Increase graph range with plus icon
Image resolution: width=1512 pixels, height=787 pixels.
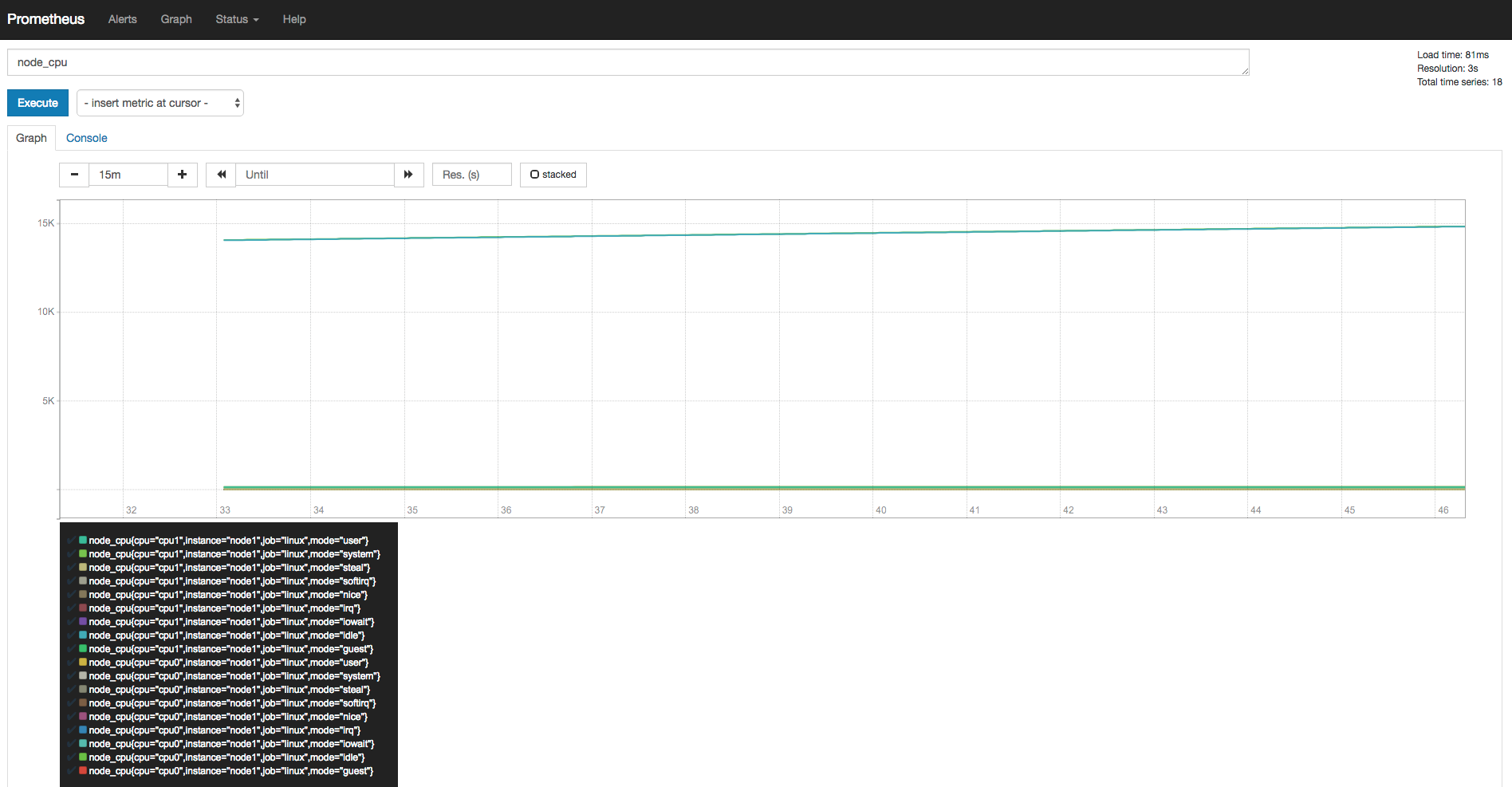click(x=183, y=175)
